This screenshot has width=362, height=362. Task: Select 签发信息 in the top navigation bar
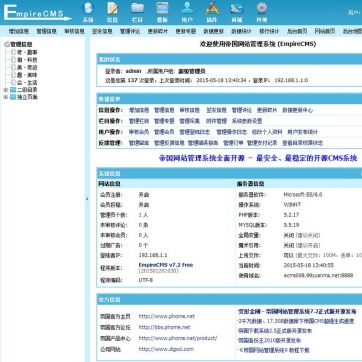(102, 31)
